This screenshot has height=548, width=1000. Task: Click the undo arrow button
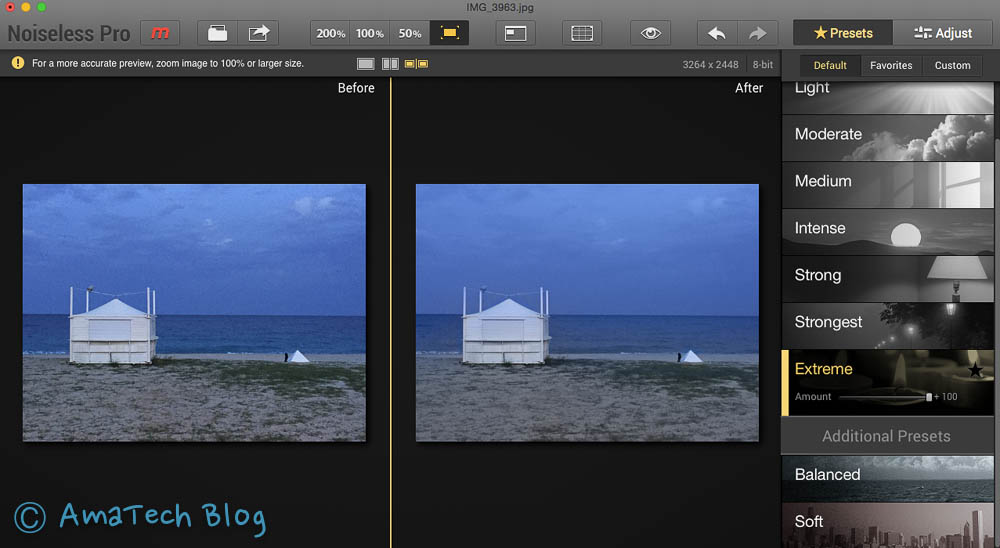pyautogui.click(x=716, y=33)
